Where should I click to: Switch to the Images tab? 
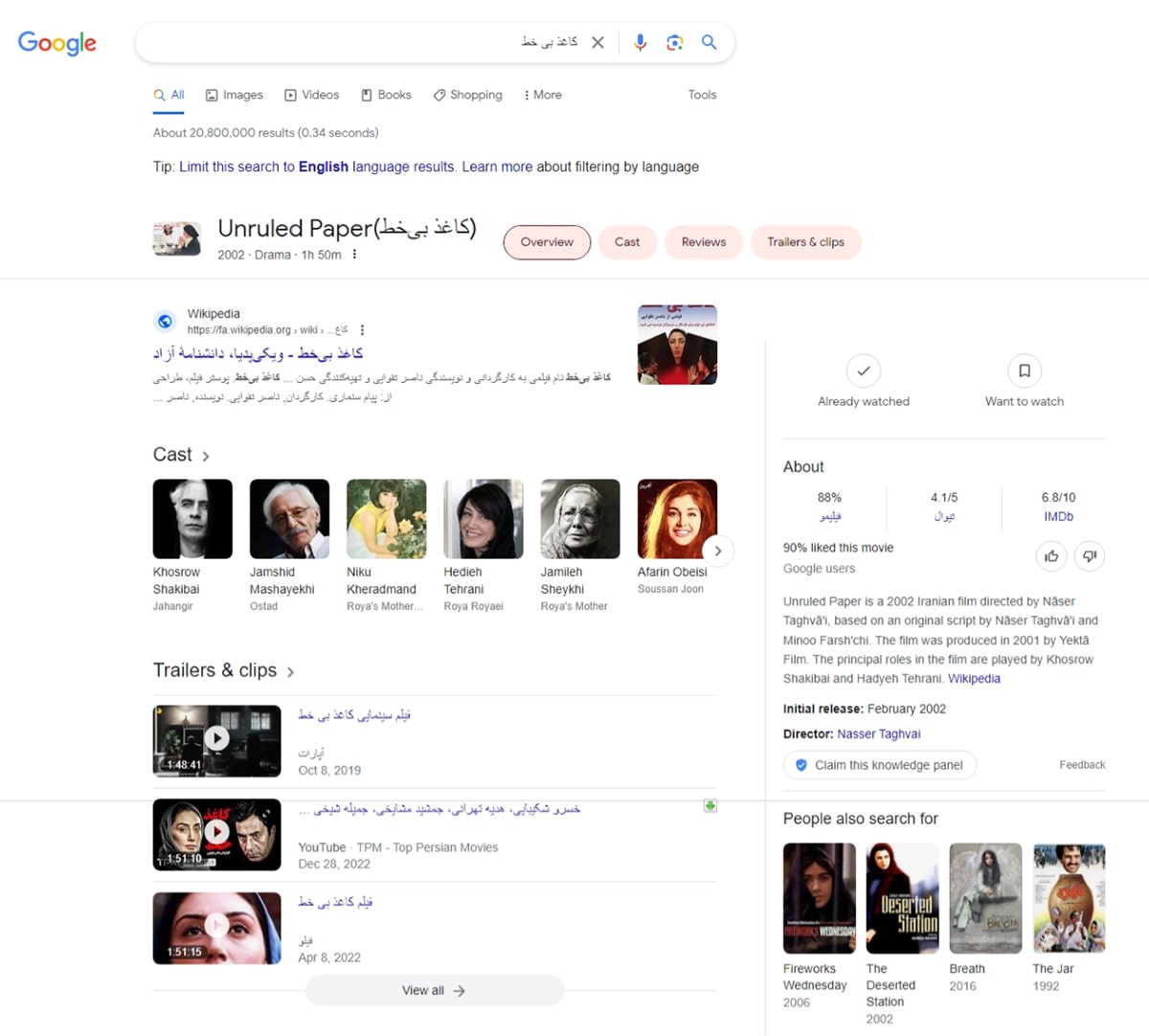coord(235,95)
